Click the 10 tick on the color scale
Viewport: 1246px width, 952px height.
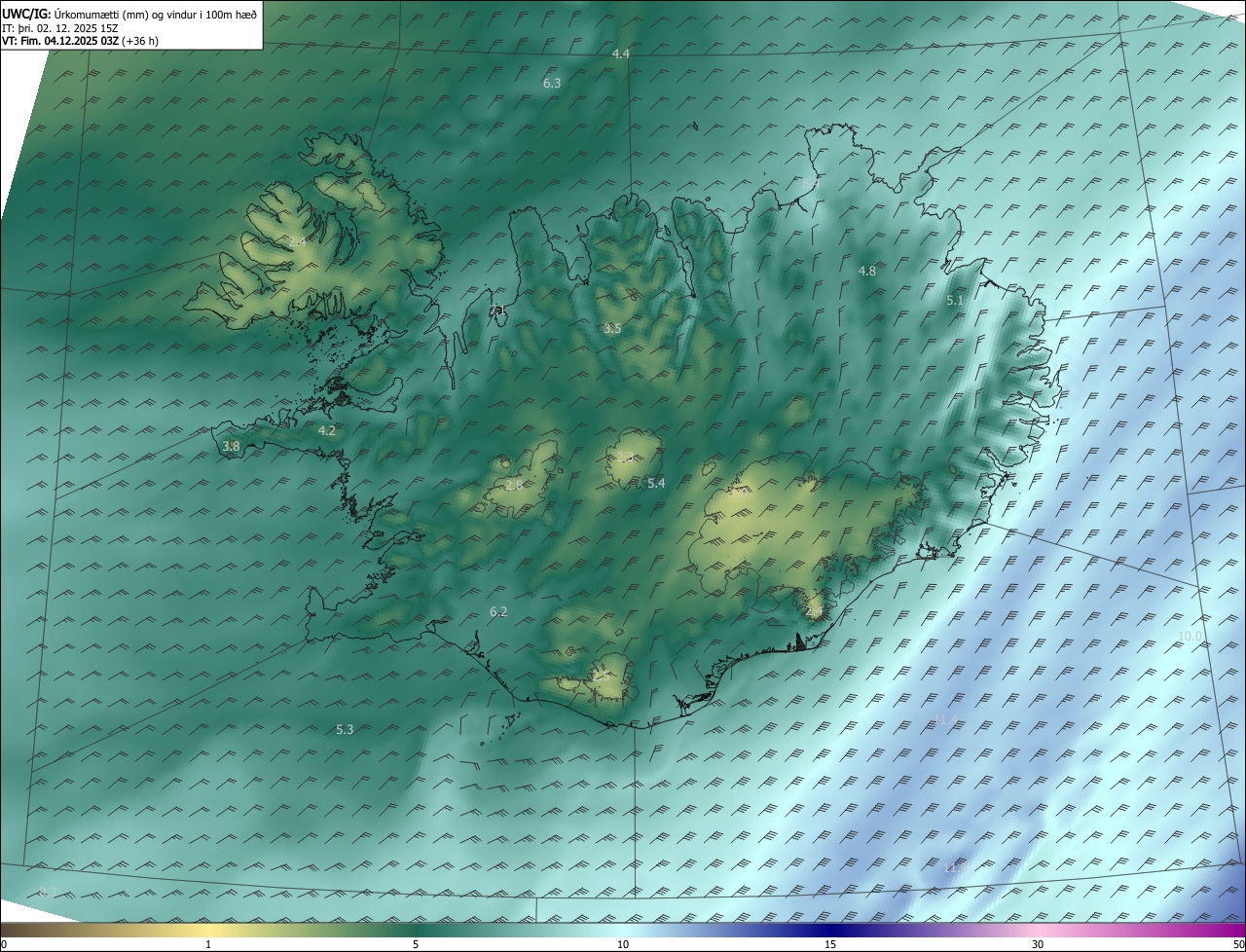(x=623, y=944)
